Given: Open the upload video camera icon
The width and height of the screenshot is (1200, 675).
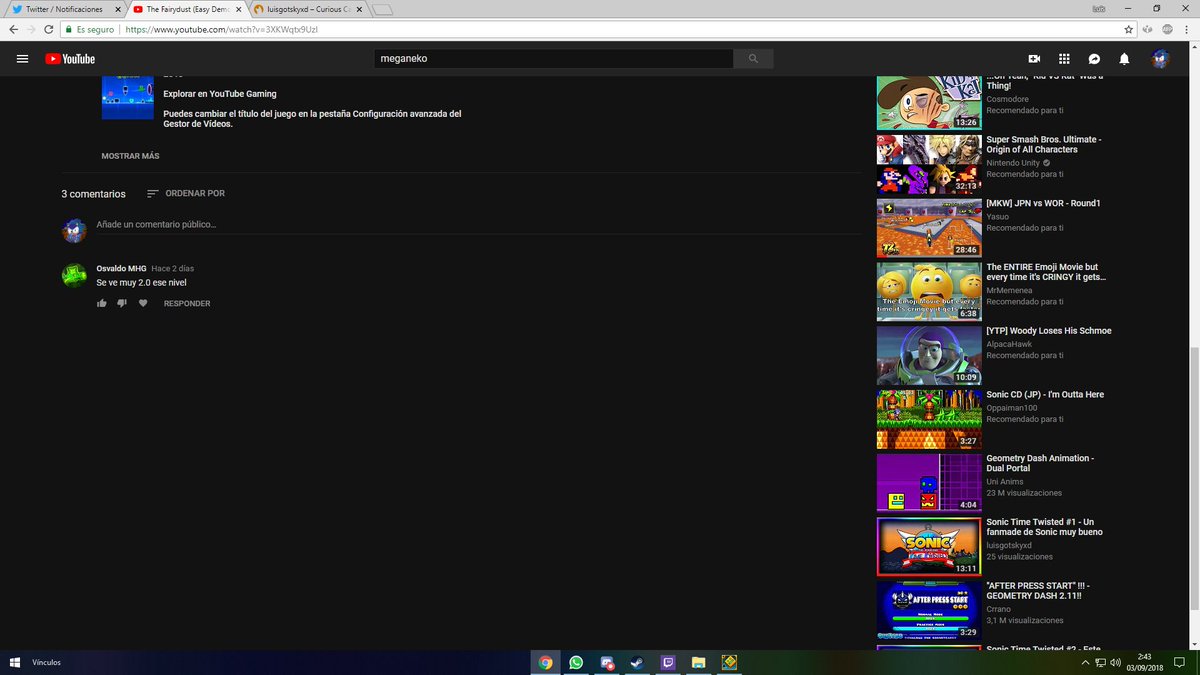Looking at the screenshot, I should (x=1034, y=59).
